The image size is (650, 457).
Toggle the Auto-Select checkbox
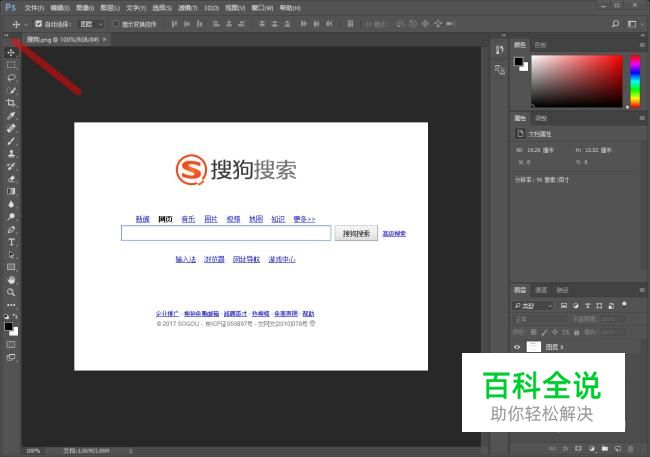pos(39,24)
